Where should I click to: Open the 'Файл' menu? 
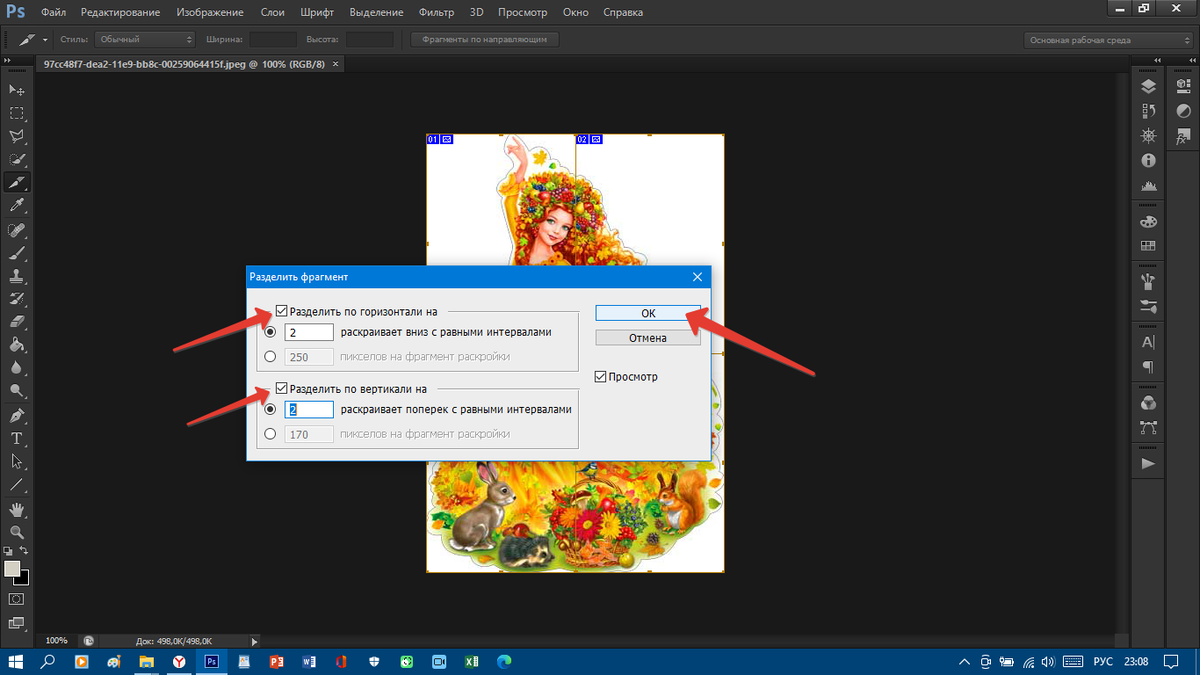[54, 13]
